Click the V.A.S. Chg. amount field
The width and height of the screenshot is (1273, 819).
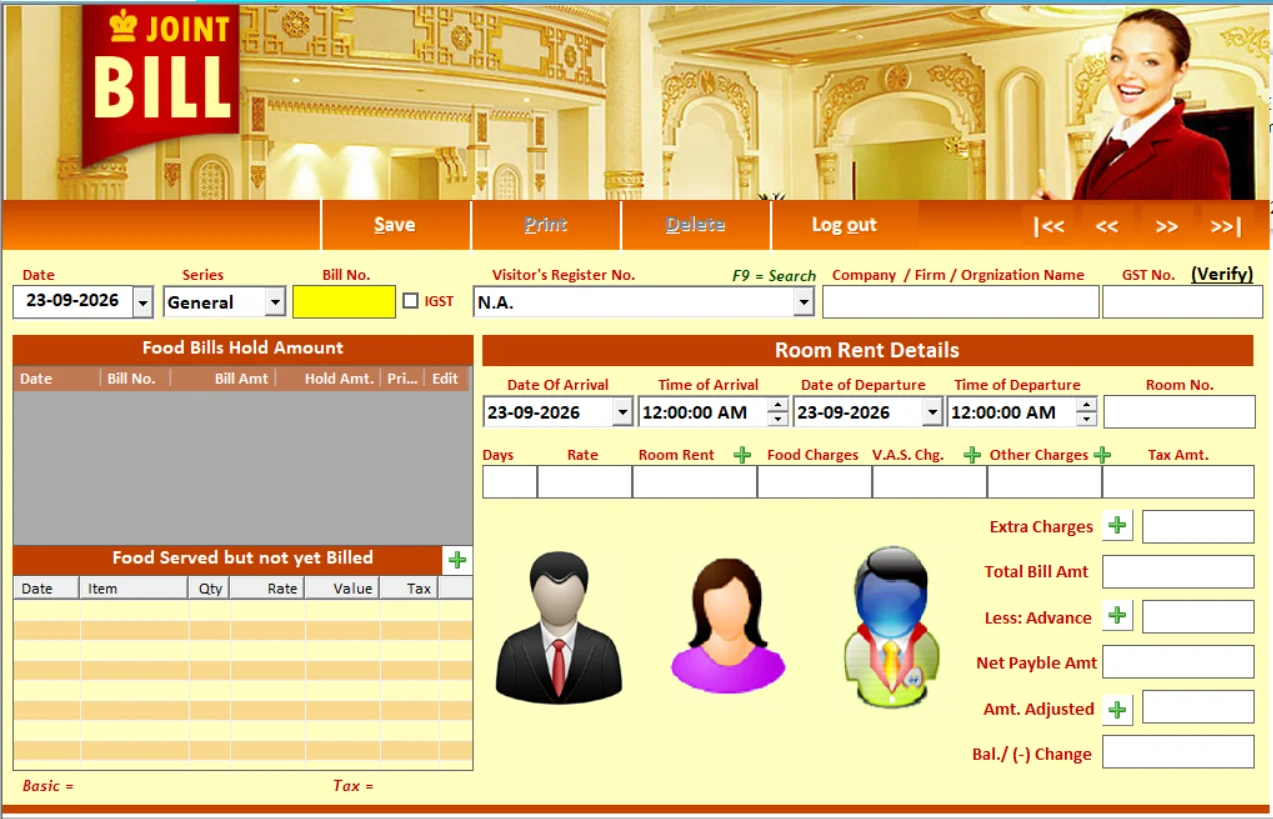coord(929,482)
